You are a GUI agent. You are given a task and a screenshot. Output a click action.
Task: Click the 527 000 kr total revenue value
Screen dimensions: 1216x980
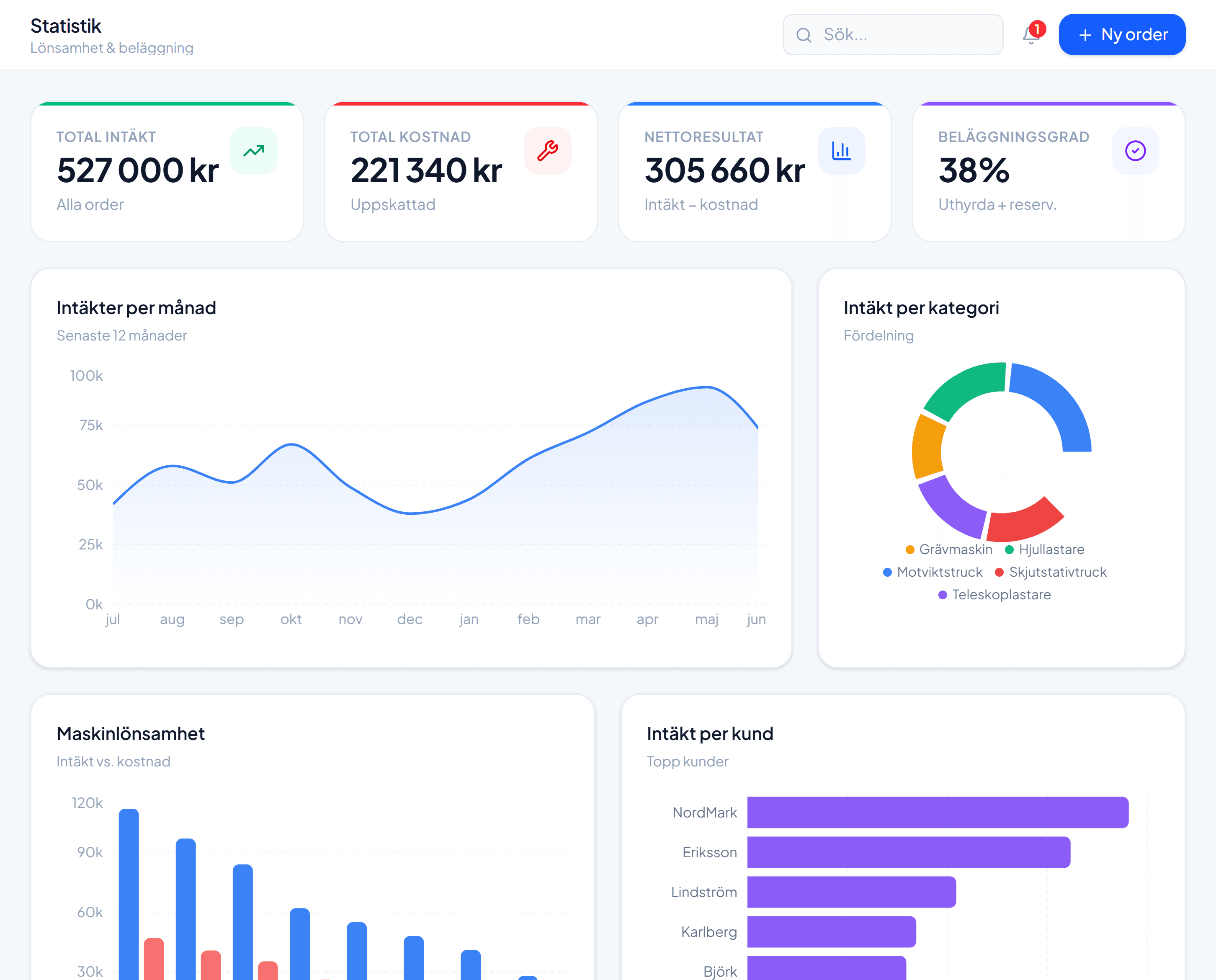tap(138, 170)
